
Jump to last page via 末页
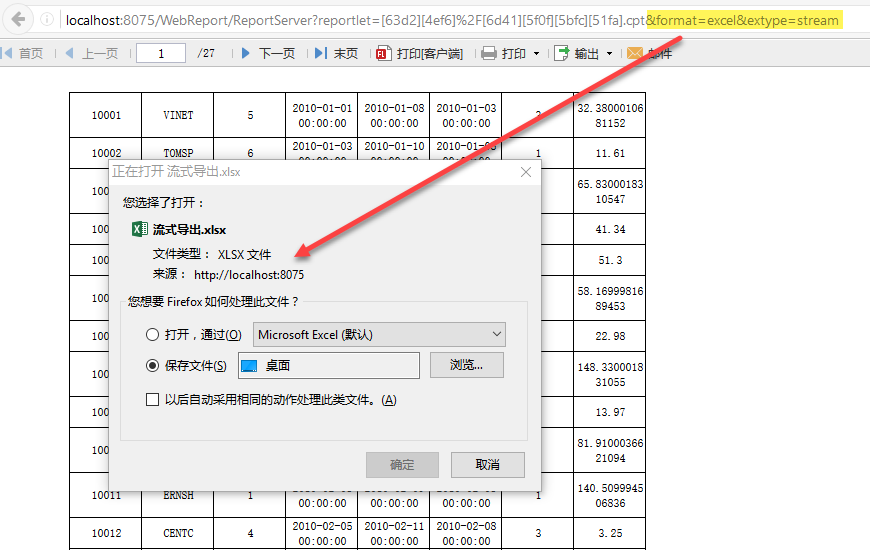(337, 53)
